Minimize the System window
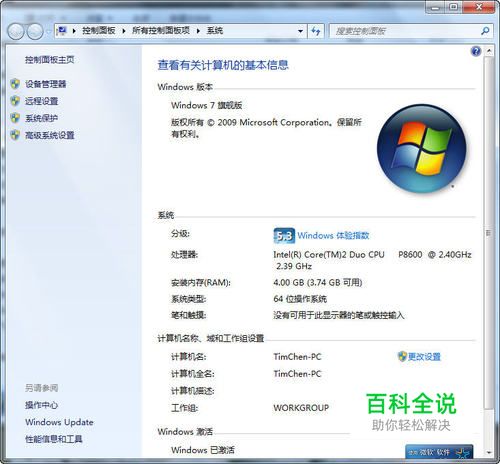Screen dimensions: 500x464 click(x=435, y=7)
